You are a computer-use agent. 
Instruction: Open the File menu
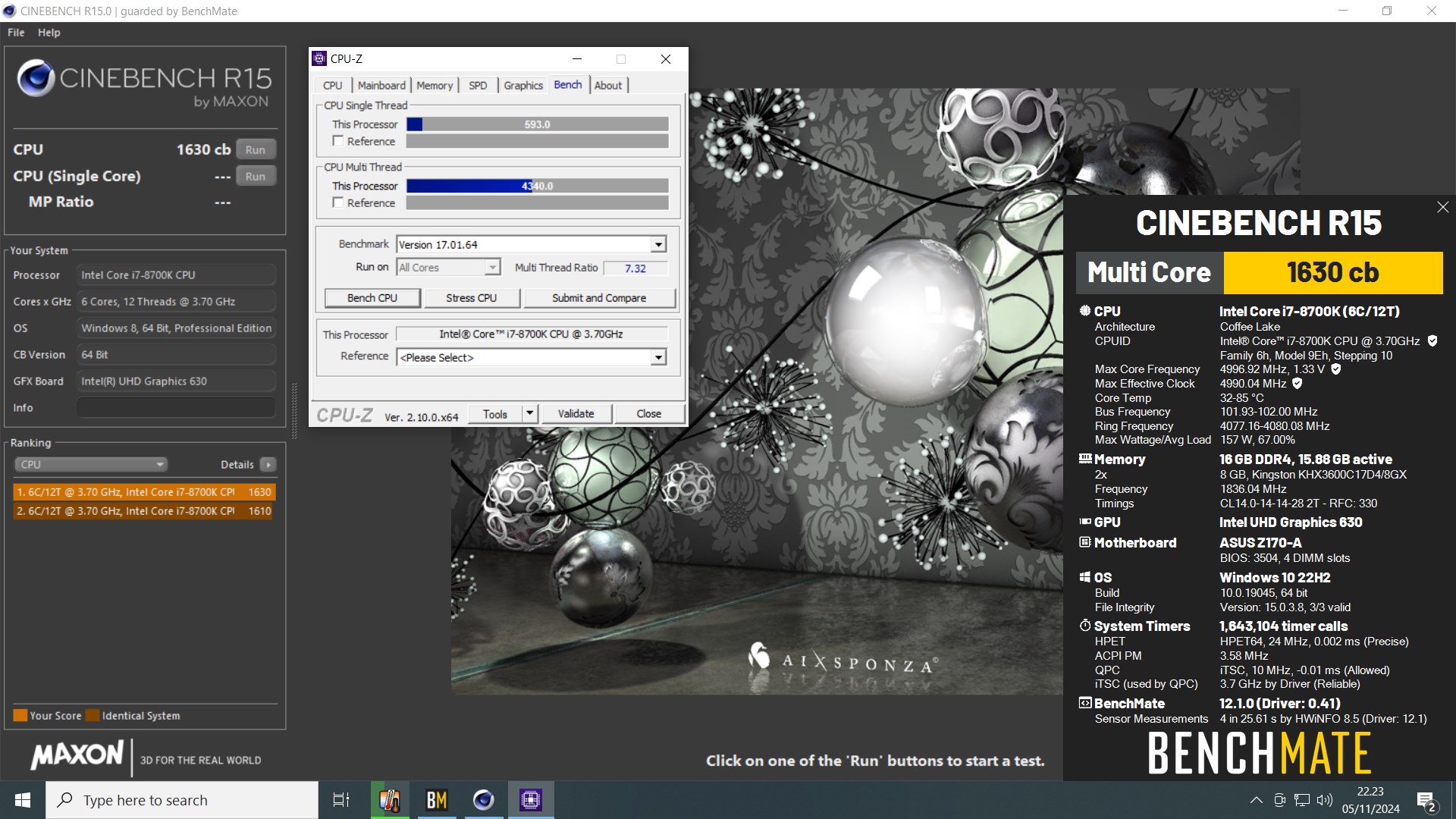pyautogui.click(x=16, y=33)
